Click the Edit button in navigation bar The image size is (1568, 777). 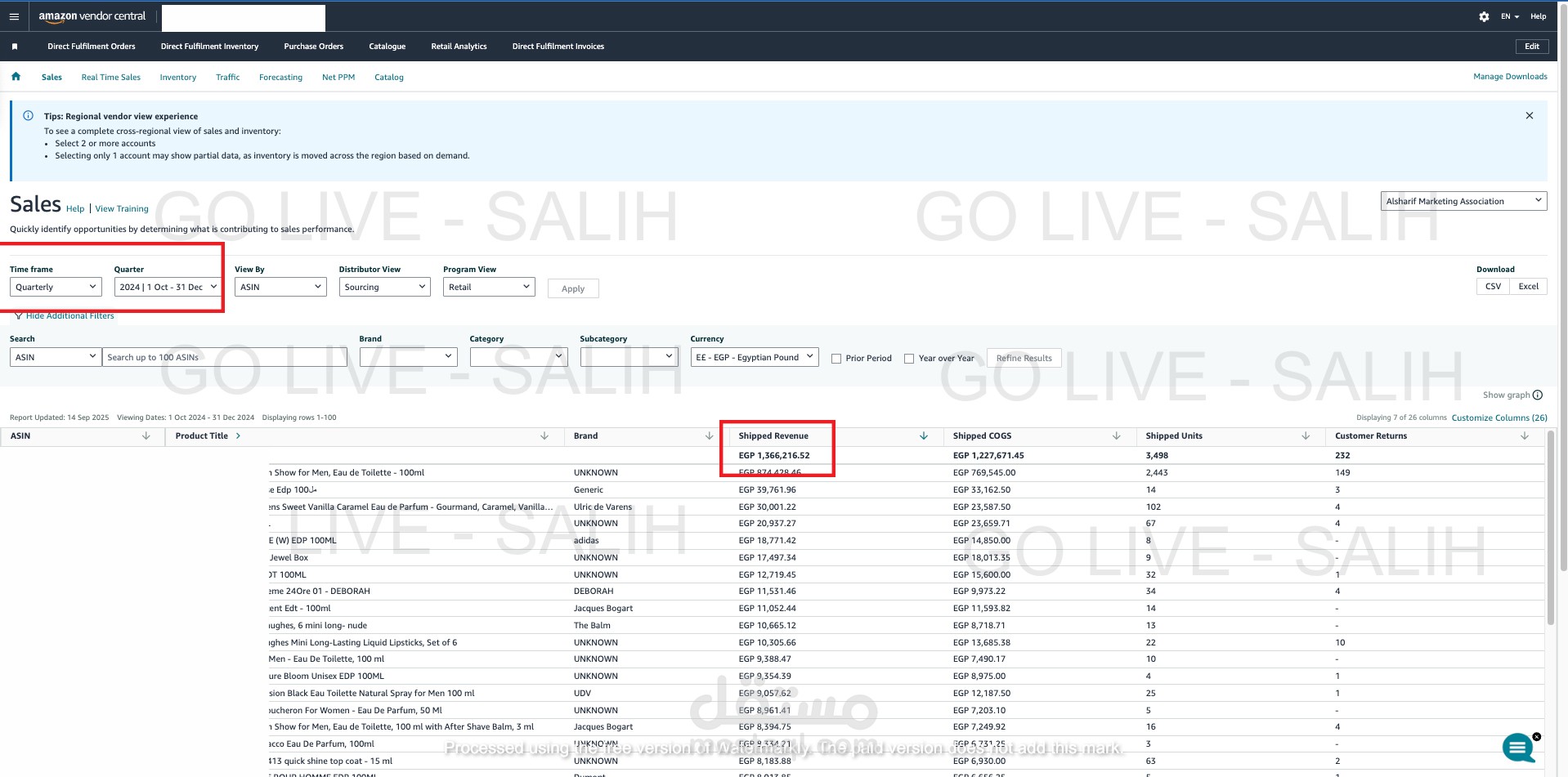pyautogui.click(x=1532, y=47)
